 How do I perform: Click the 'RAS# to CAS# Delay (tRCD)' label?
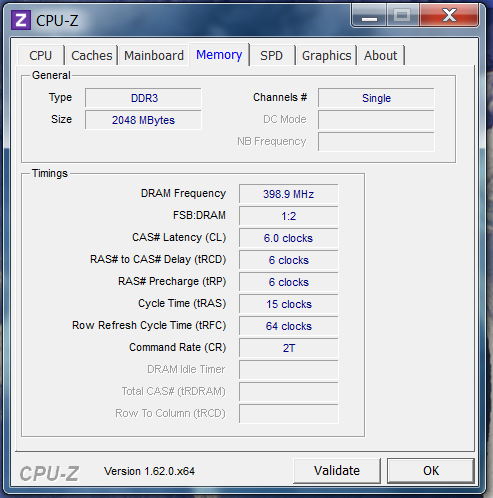pyautogui.click(x=158, y=259)
